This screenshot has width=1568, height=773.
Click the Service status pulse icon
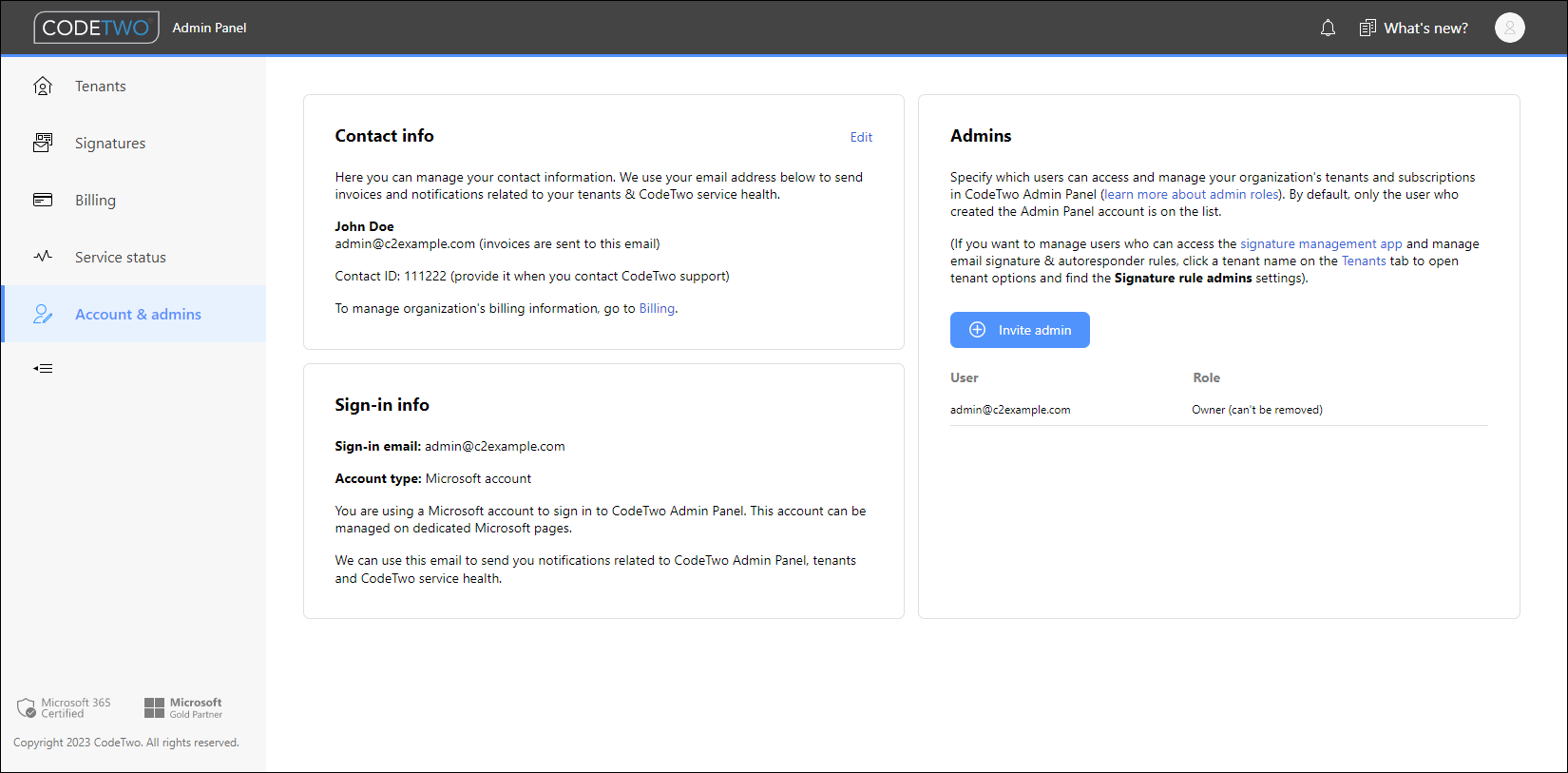(43, 257)
